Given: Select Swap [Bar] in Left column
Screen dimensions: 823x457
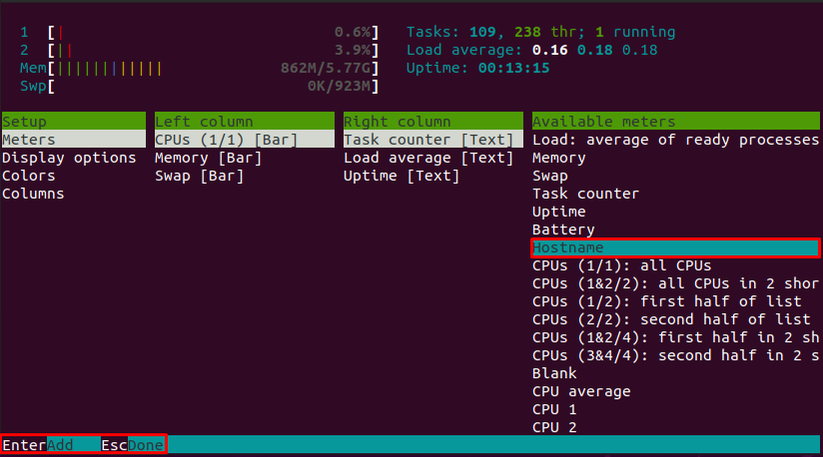Looking at the screenshot, I should click(199, 176).
